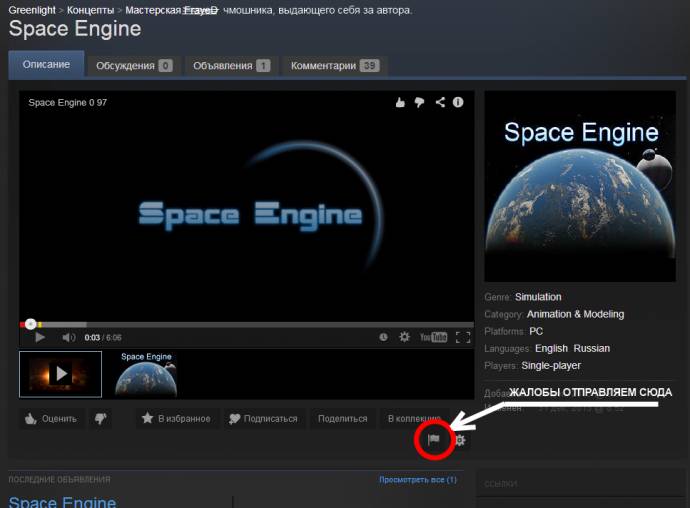Go to Greenlight breadcrumb link
The image size is (690, 508).
(32, 10)
